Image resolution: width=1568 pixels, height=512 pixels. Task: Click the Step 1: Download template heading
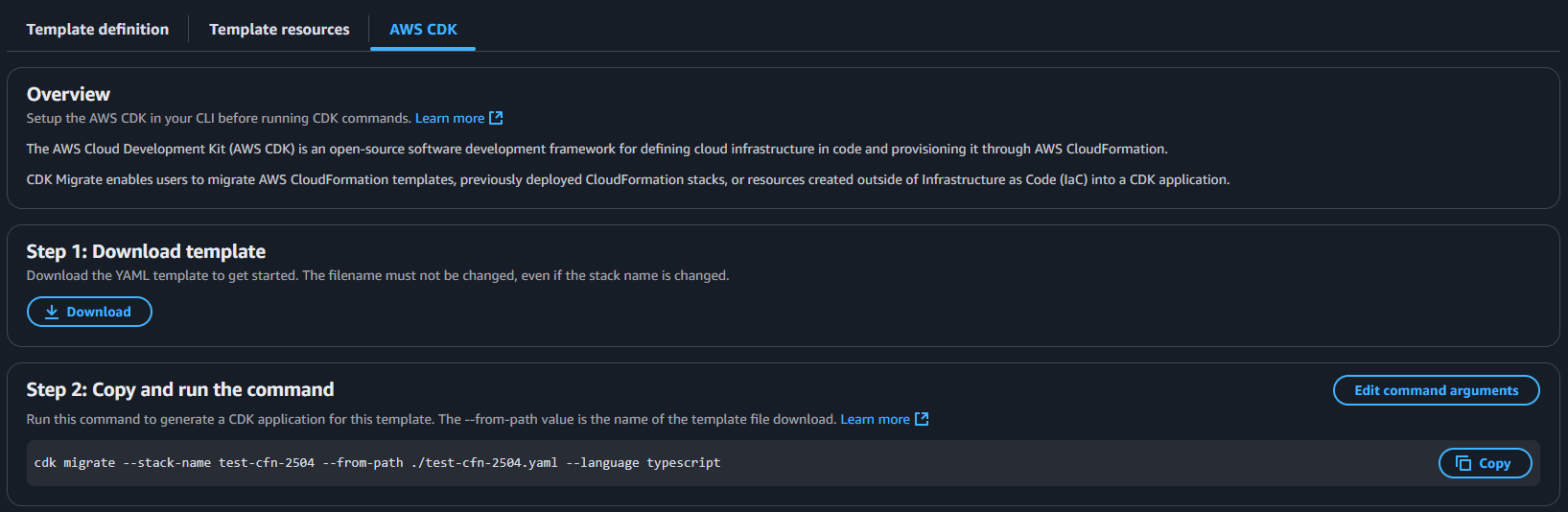[146, 251]
